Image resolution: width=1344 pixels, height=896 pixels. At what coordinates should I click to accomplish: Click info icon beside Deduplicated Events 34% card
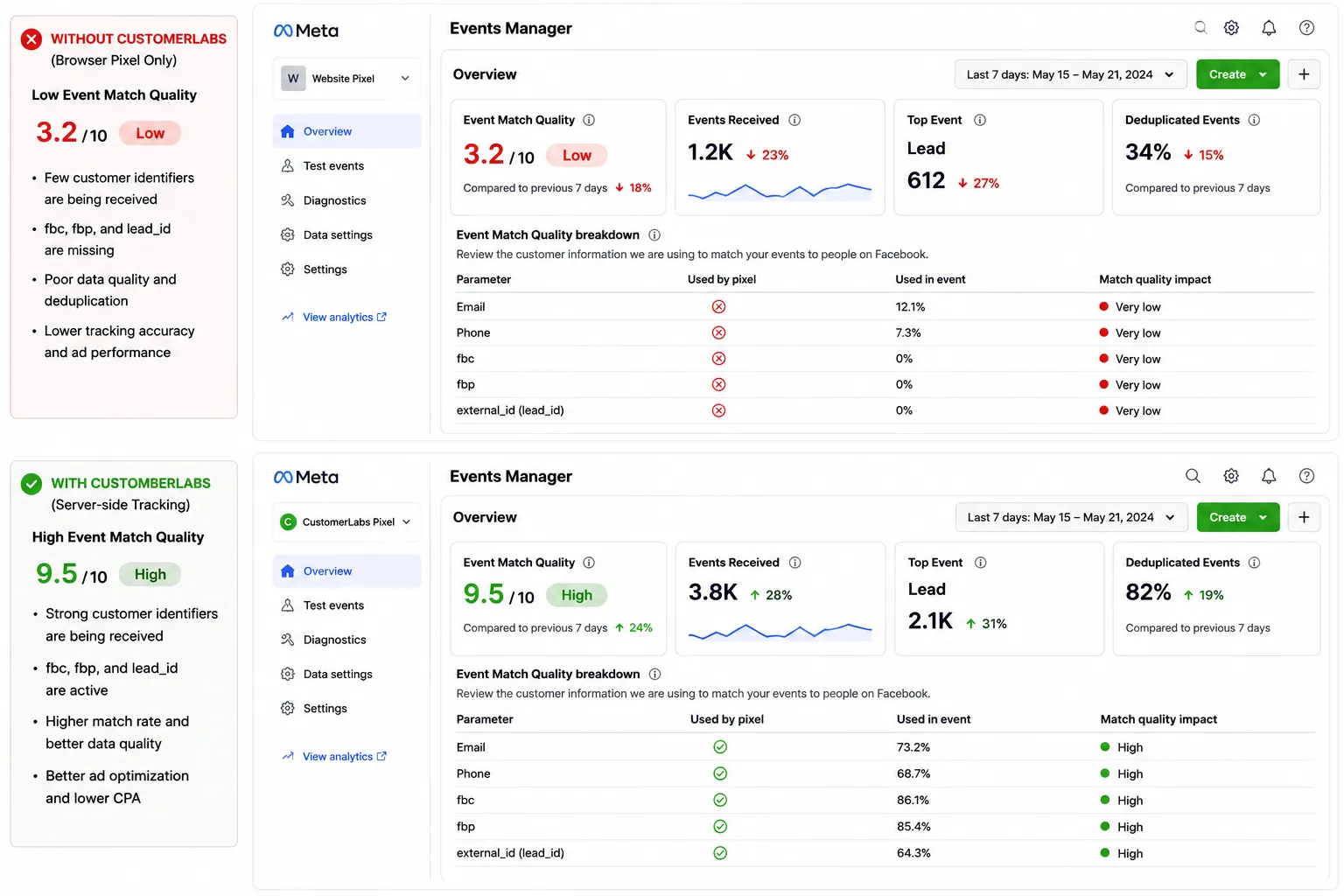click(1254, 120)
